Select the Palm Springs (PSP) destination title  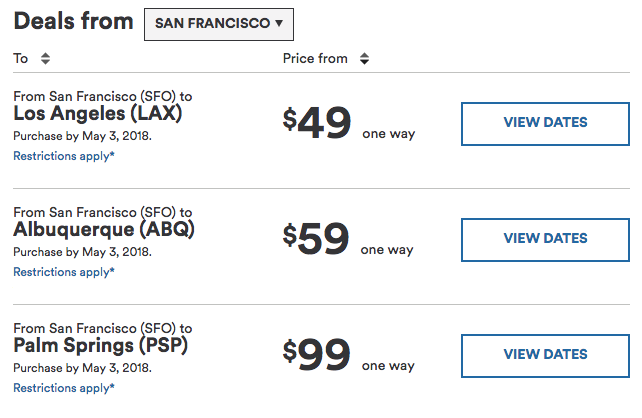coord(101,346)
